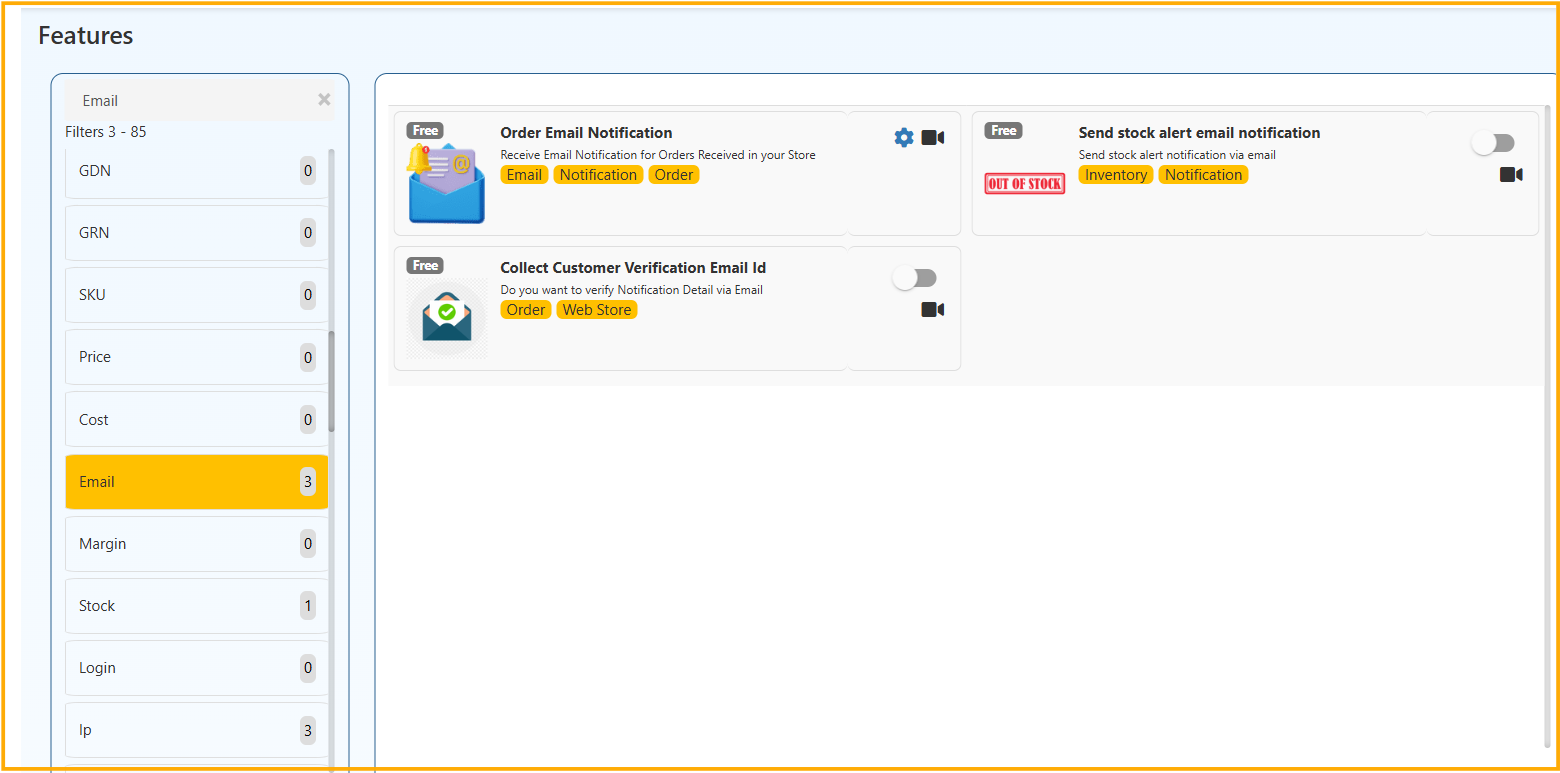The image size is (1560, 773).
Task: Click the Inventory tag on stock alert
Action: pos(1116,175)
